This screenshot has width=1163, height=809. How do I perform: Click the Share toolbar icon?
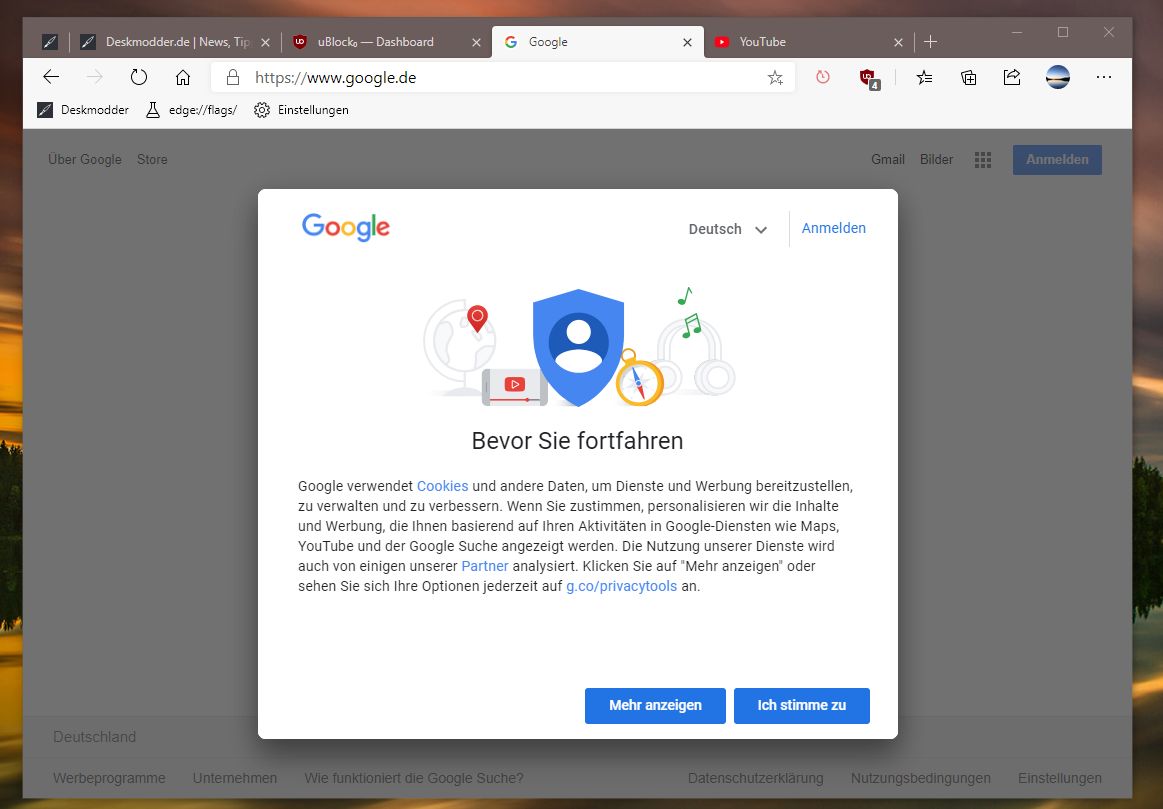pyautogui.click(x=1012, y=77)
